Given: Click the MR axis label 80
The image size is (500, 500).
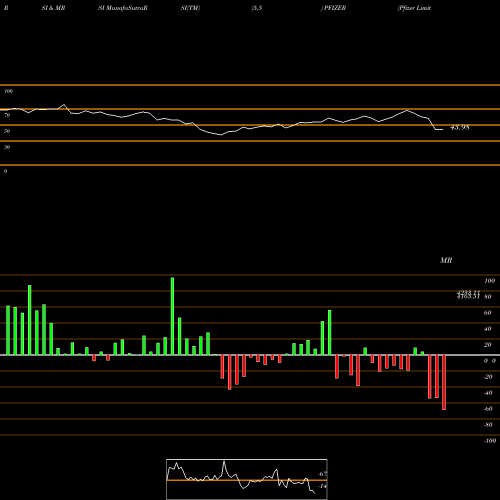Looking at the screenshot, I should 487,297.
